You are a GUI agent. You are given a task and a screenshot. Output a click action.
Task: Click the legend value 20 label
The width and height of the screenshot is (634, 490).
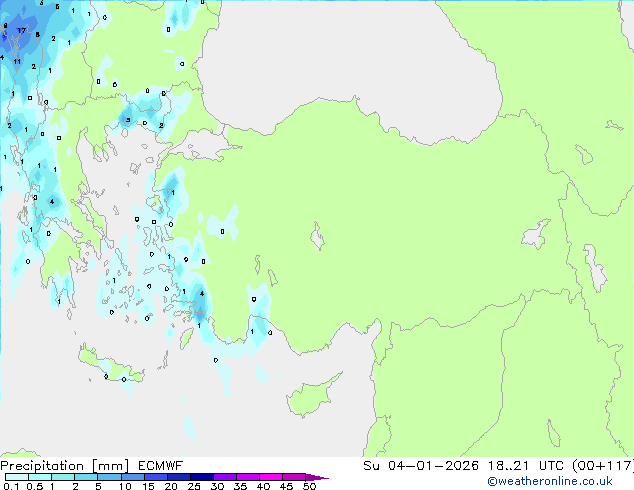tap(171, 487)
